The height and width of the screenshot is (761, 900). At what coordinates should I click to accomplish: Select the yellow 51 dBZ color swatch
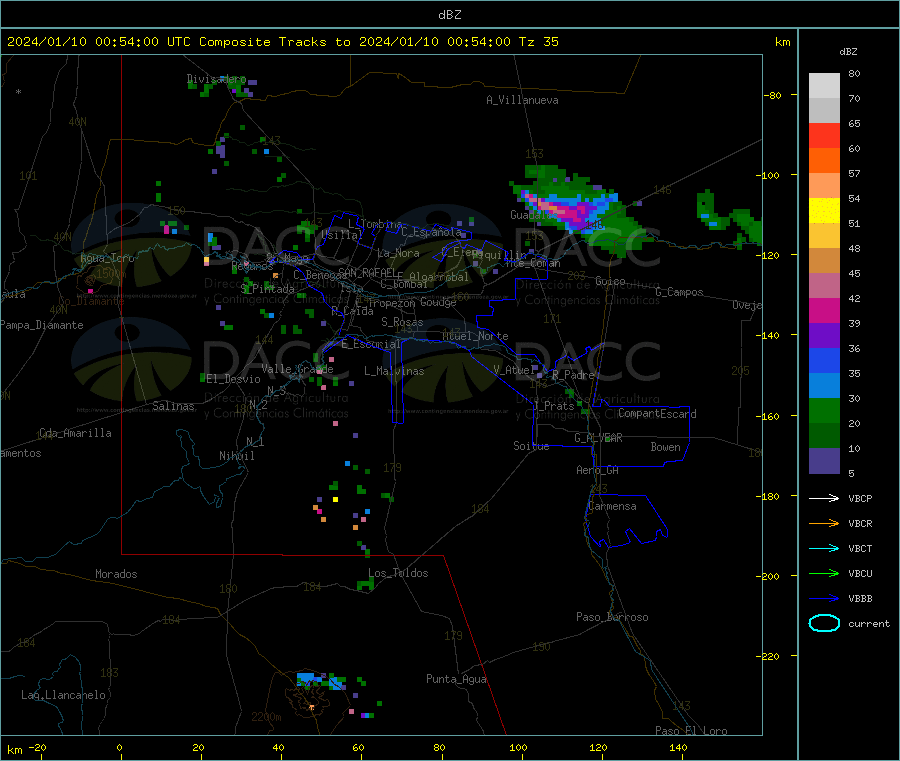point(824,211)
